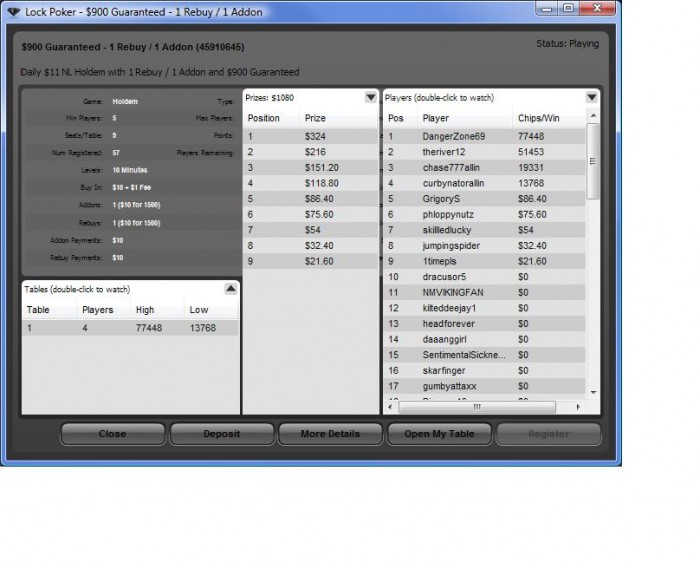The image size is (700, 562).
Task: Click the $324 first place prize
Action: click(315, 136)
